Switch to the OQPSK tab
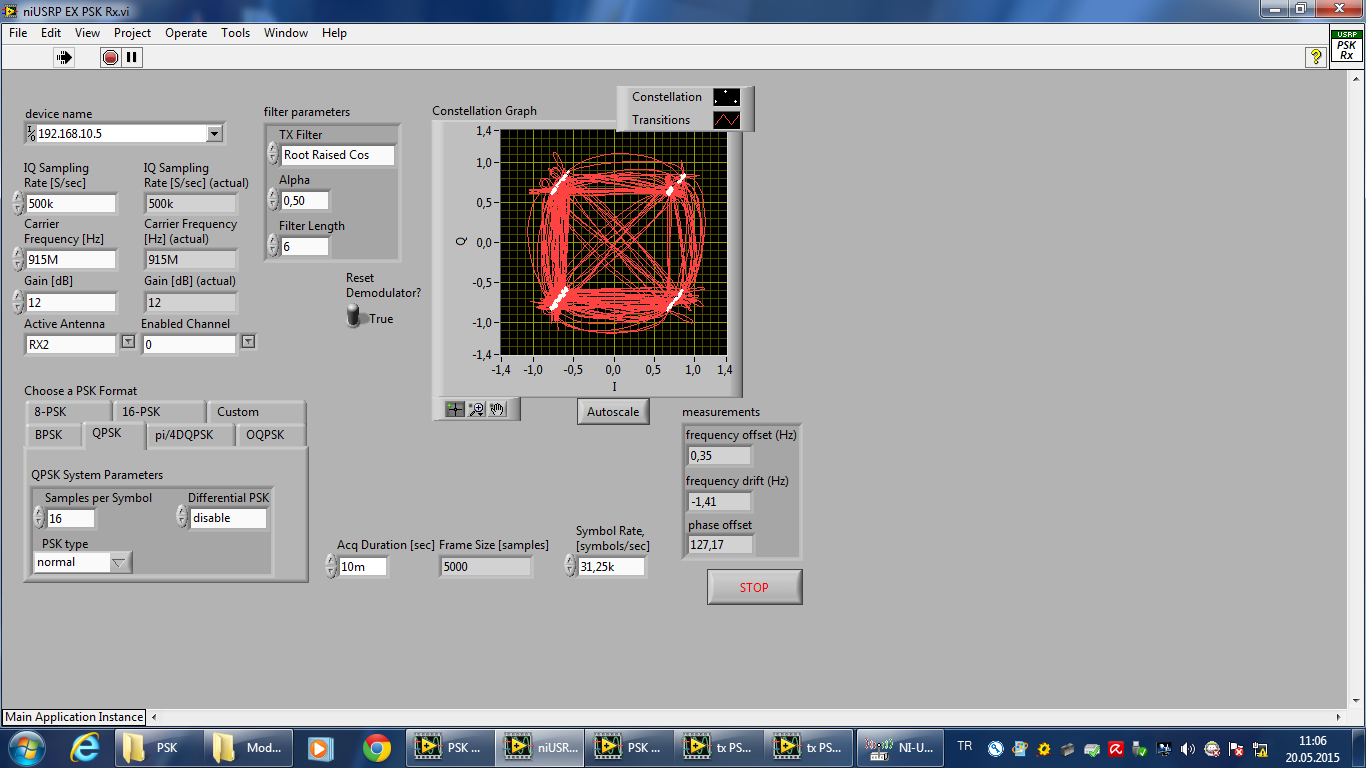 point(271,435)
